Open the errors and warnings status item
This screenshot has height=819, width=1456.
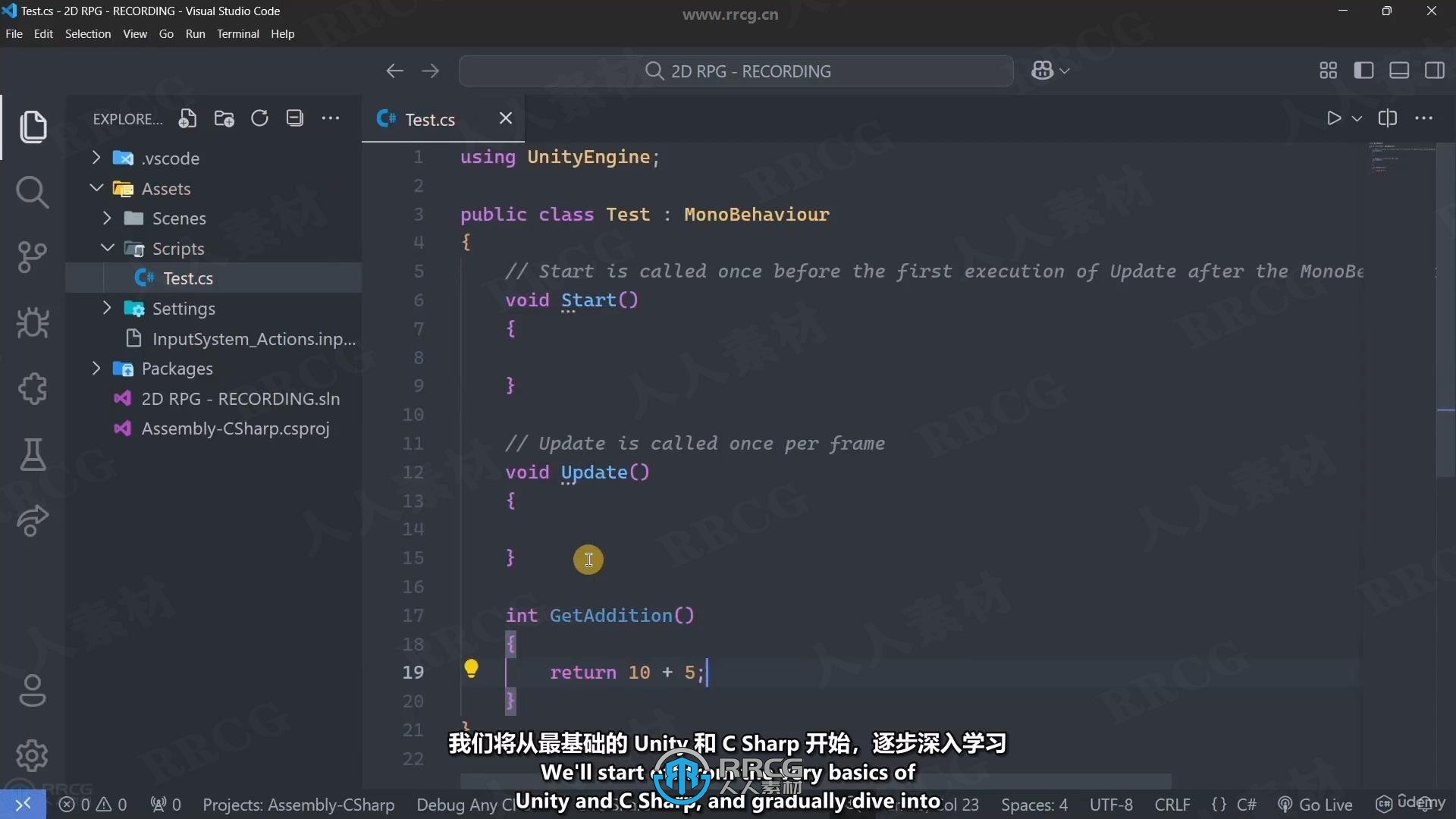pos(93,805)
